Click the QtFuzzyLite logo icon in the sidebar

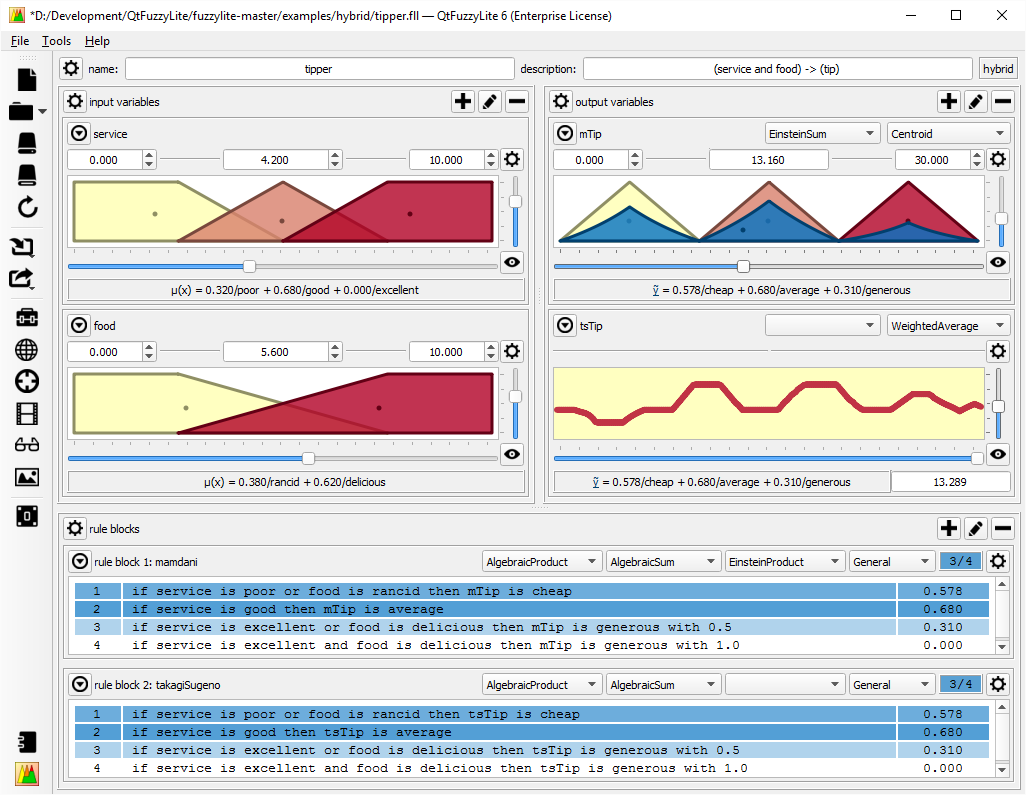27,774
